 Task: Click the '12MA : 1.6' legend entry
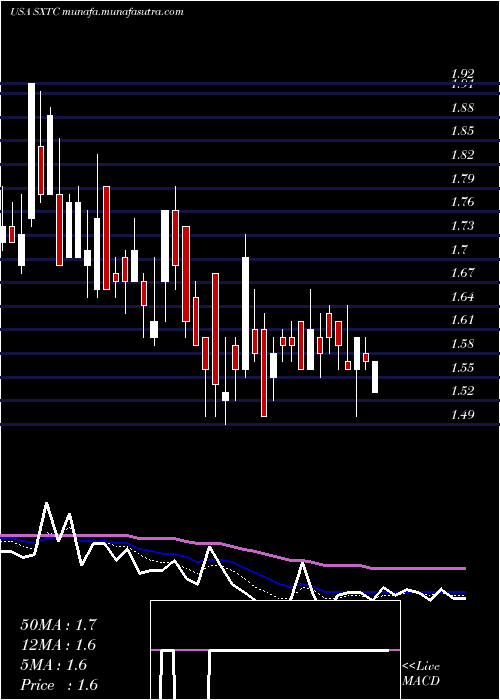58,645
